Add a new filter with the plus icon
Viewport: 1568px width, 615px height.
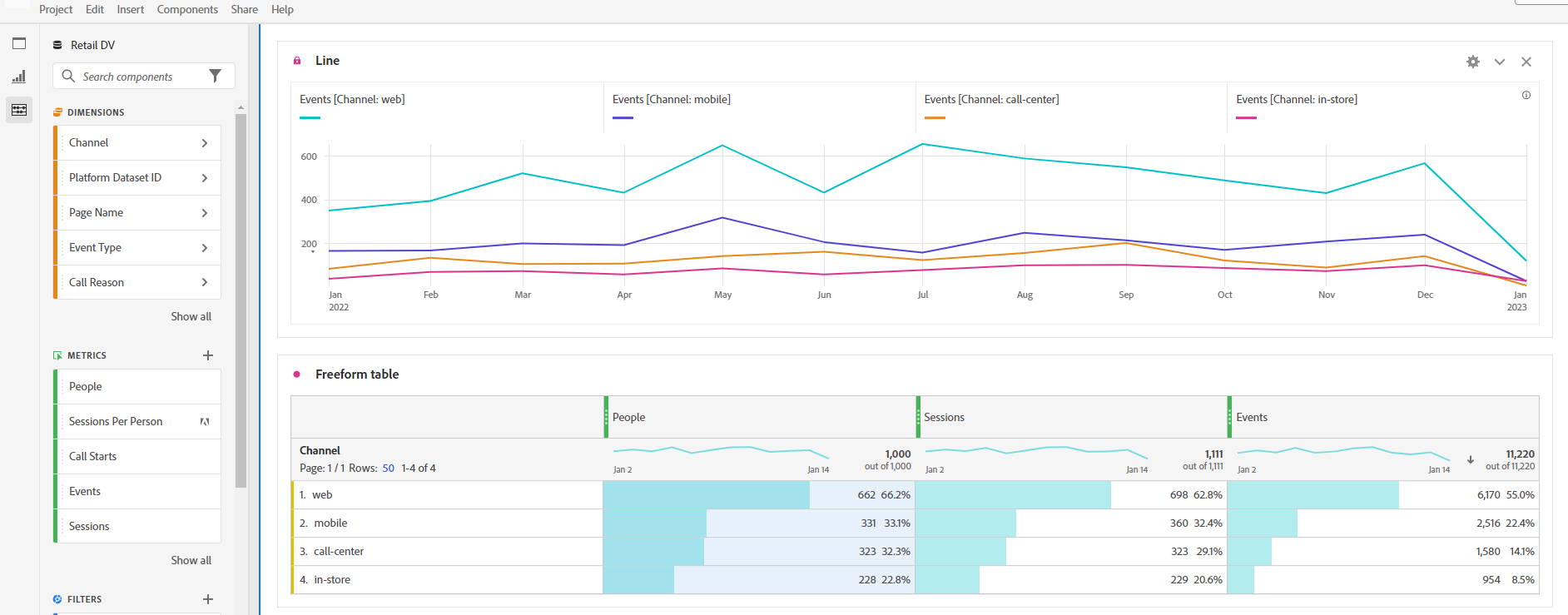pyautogui.click(x=208, y=599)
